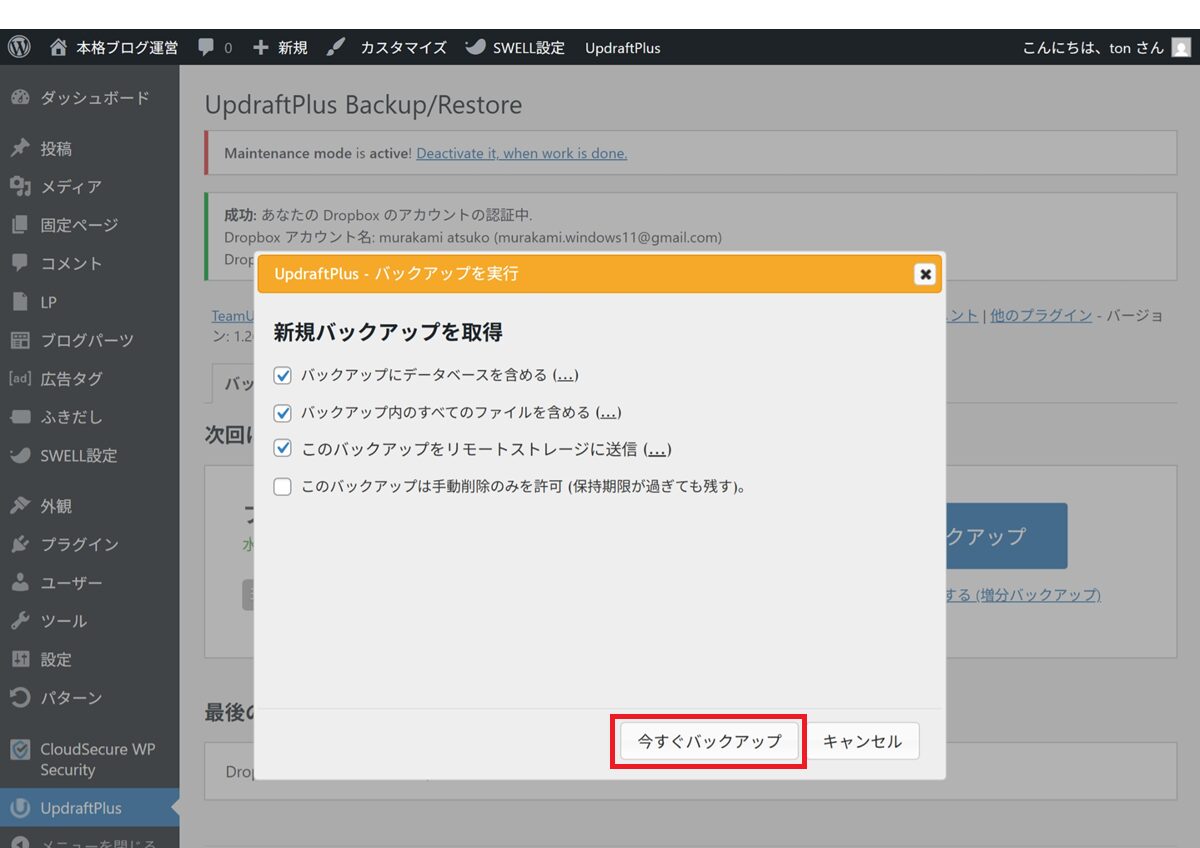Open the comments bubble icon in admin bar
The image size is (1200, 848).
click(x=206, y=47)
